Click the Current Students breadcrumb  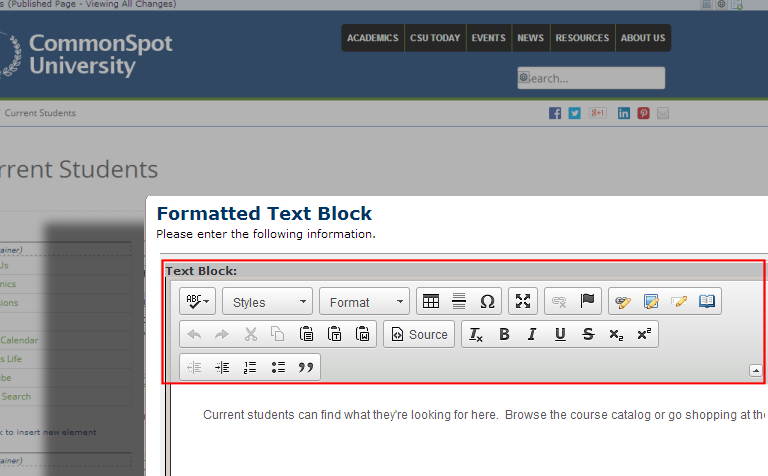click(40, 113)
